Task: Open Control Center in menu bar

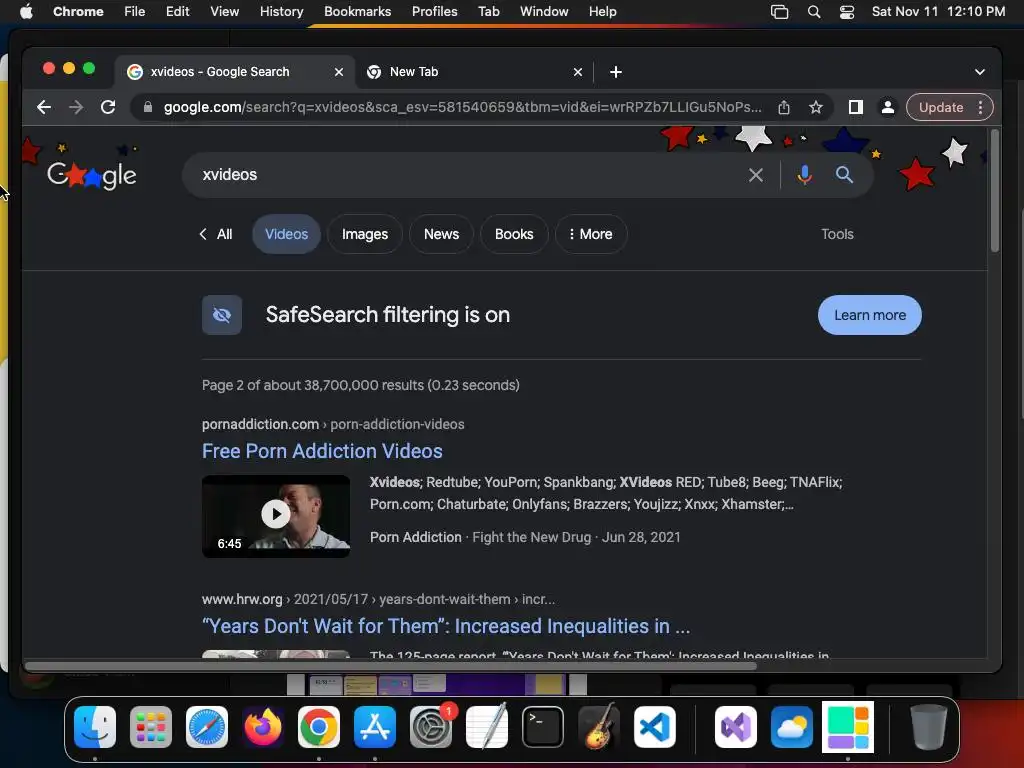Action: coord(847,12)
